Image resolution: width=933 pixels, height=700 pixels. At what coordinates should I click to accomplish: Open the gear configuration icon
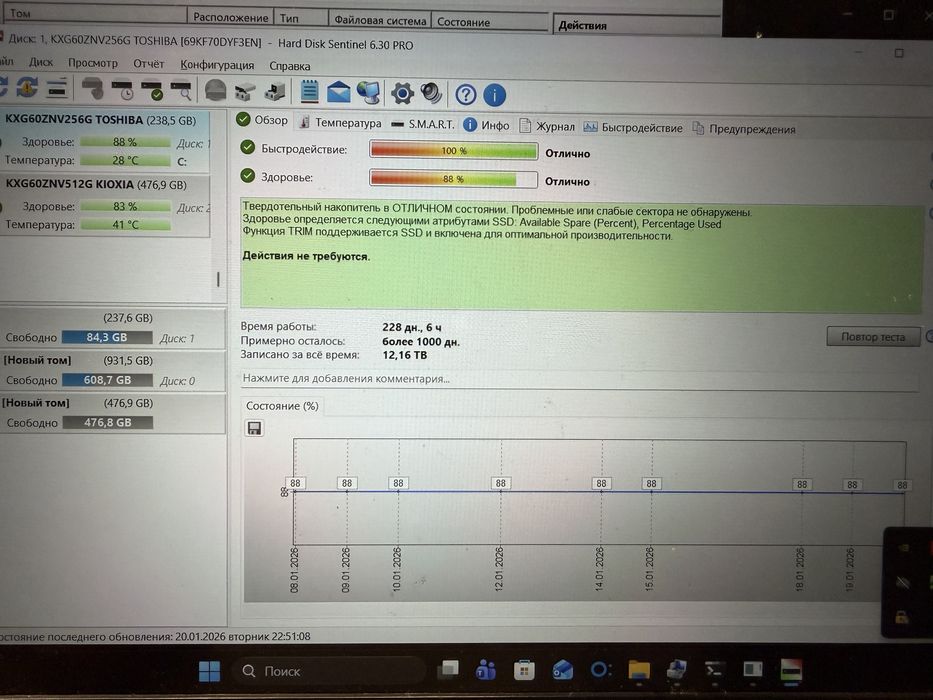[x=402, y=93]
